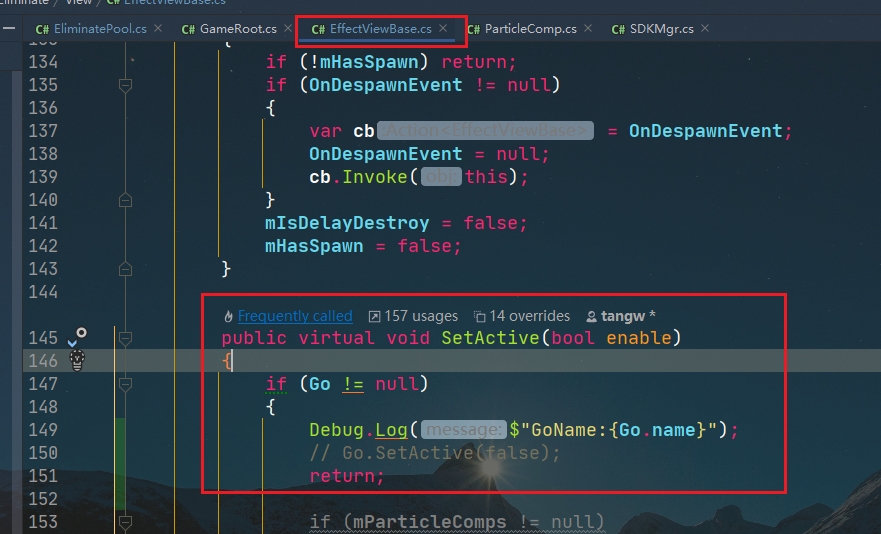Toggle fold marker at line 147 if statement
Screen dimensions: 881x534
coord(125,384)
